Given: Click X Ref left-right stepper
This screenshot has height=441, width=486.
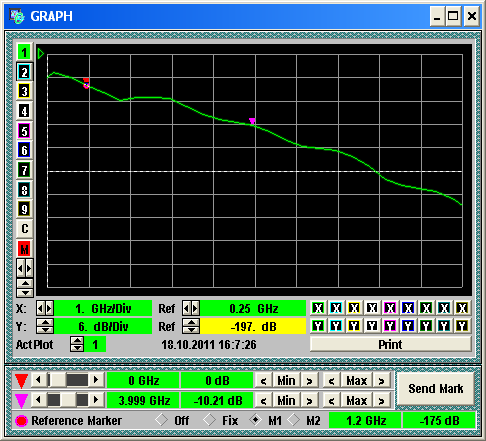Looking at the screenshot, I should (191, 308).
